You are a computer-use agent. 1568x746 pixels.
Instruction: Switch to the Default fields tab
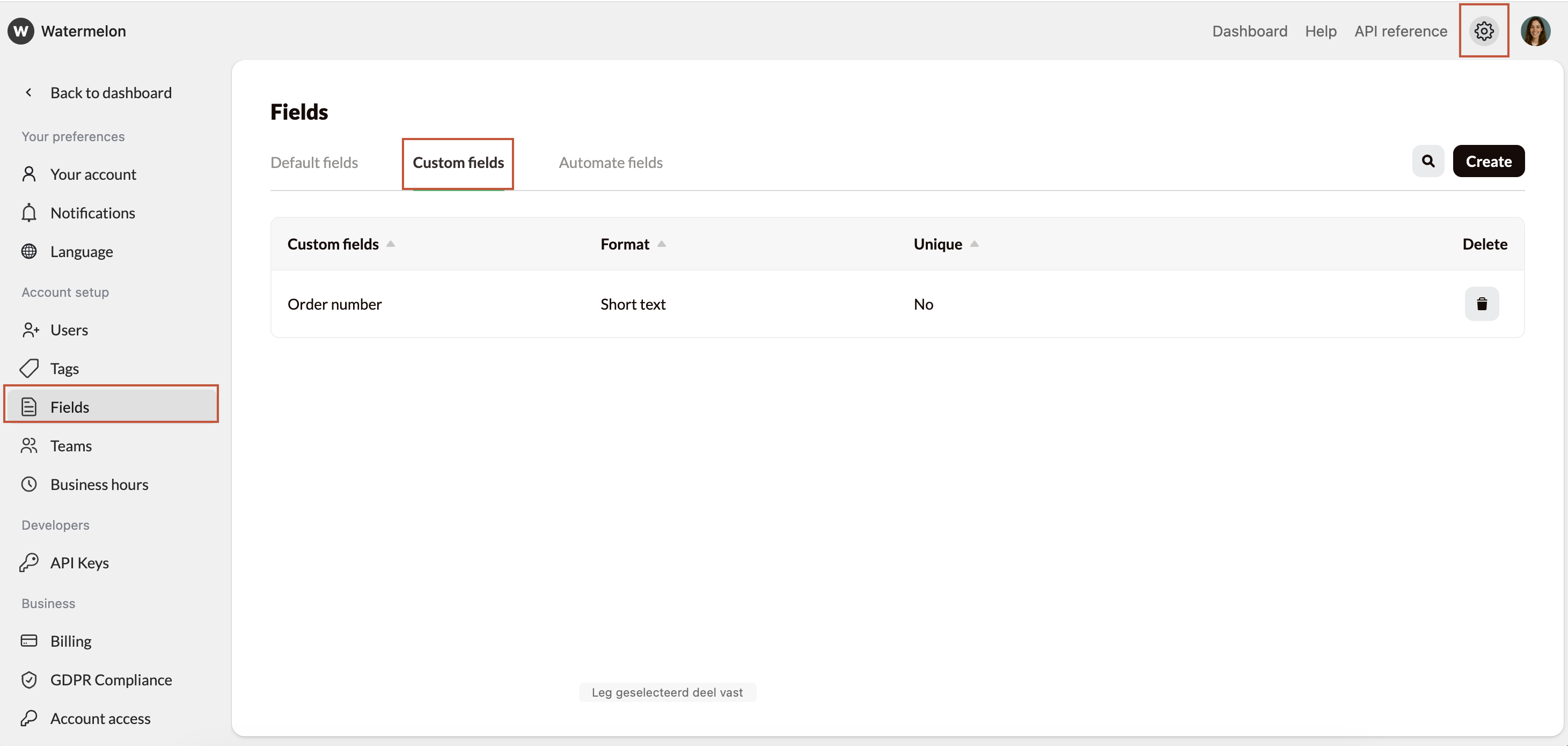(x=314, y=162)
